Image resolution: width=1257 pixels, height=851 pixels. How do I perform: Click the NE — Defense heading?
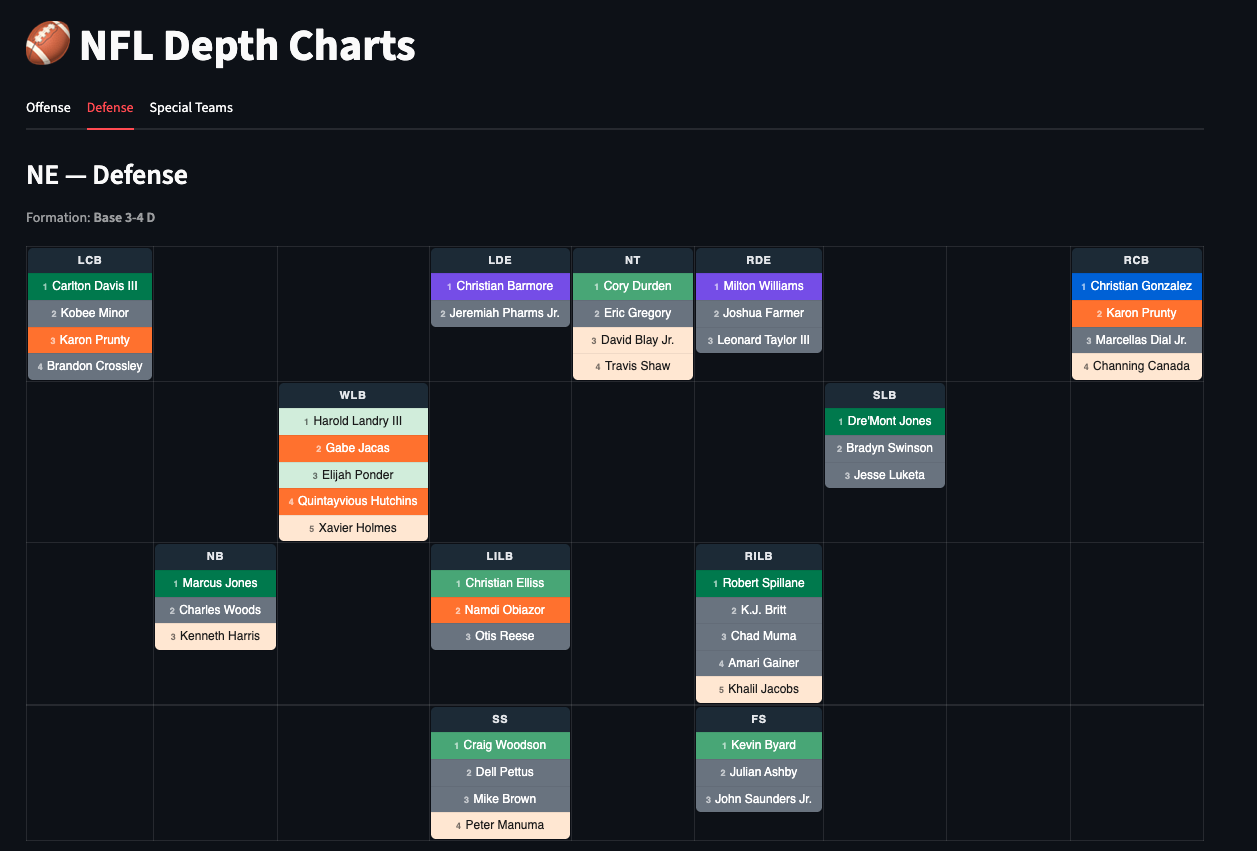107,175
